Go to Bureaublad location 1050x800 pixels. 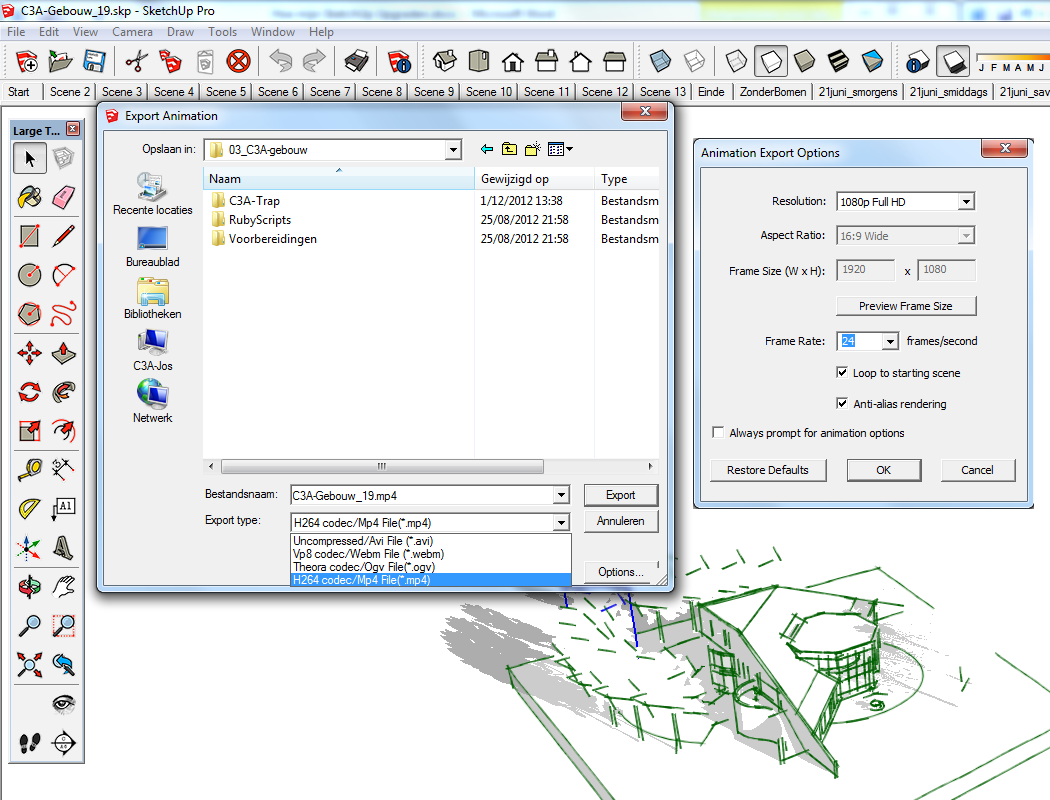pos(153,246)
